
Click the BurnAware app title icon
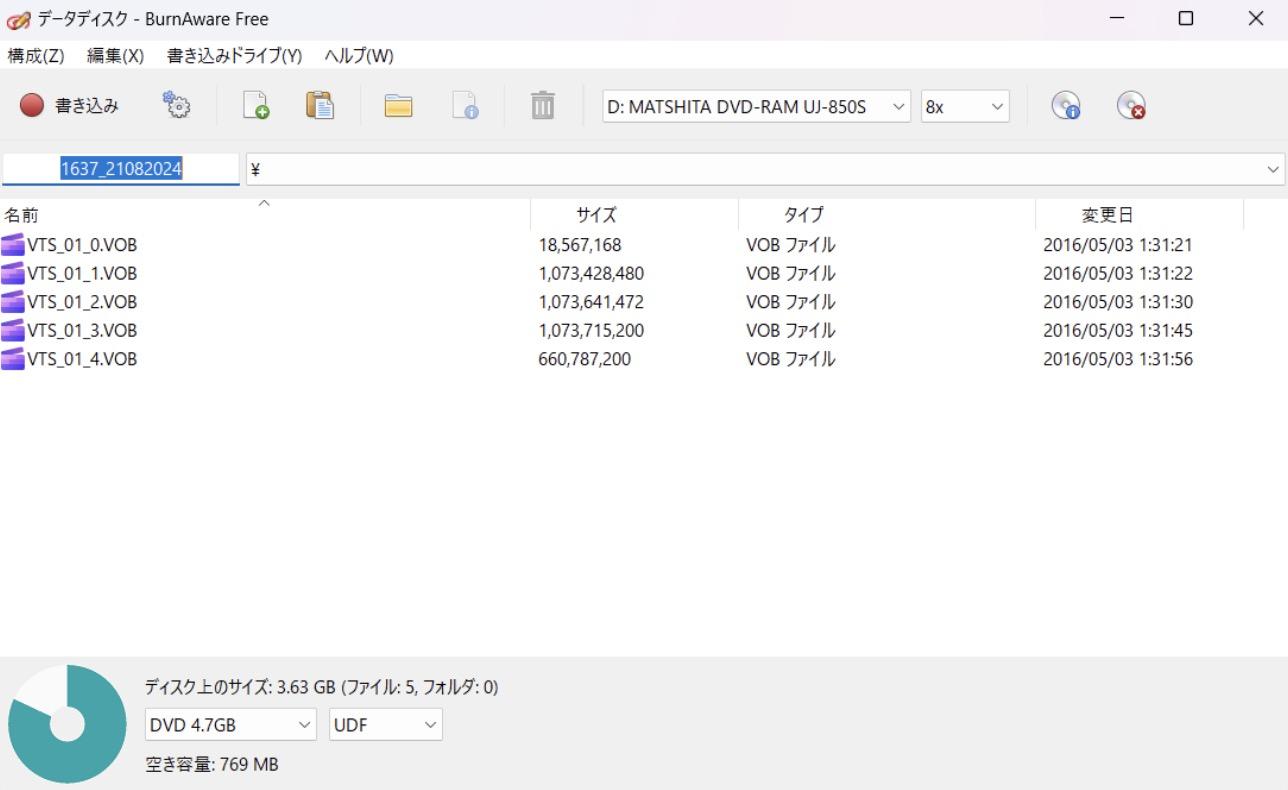[18, 19]
